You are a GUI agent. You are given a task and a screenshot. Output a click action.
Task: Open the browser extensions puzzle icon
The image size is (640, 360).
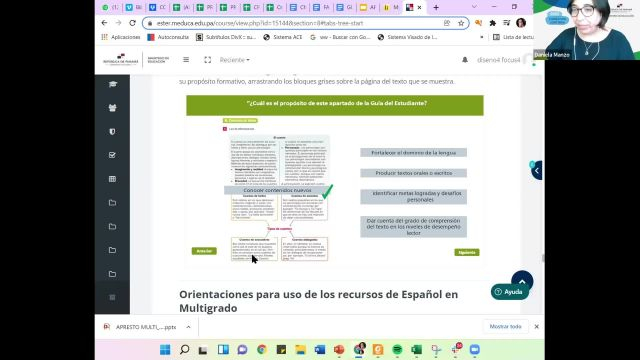[x=493, y=23]
